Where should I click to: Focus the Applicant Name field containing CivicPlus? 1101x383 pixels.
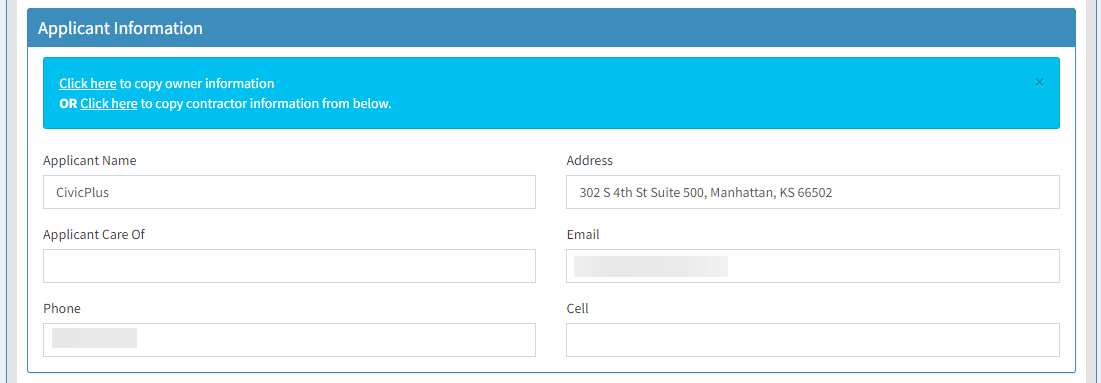[289, 192]
